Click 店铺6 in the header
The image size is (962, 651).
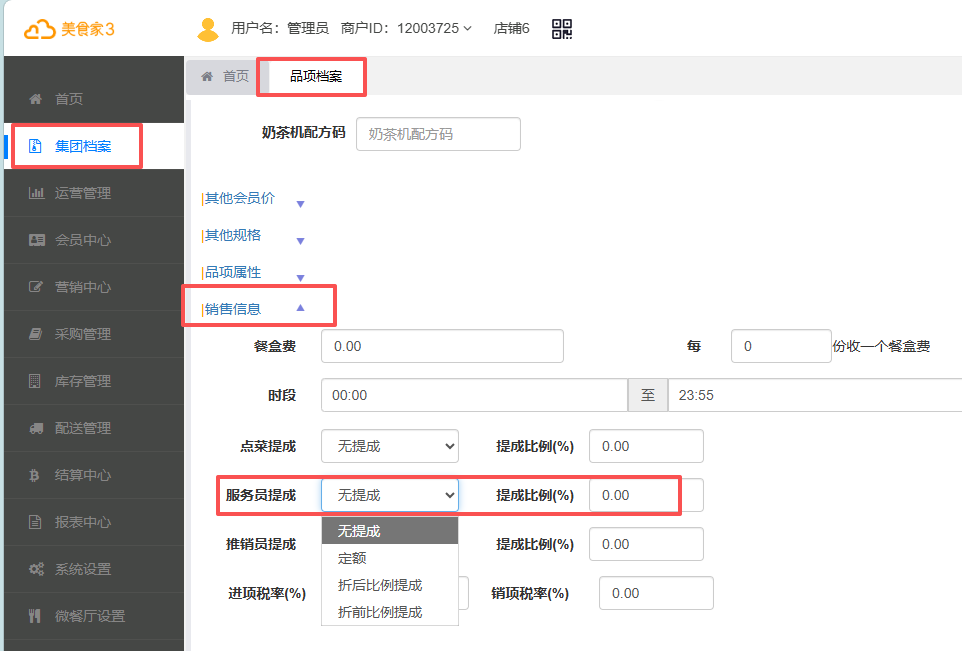(x=511, y=28)
